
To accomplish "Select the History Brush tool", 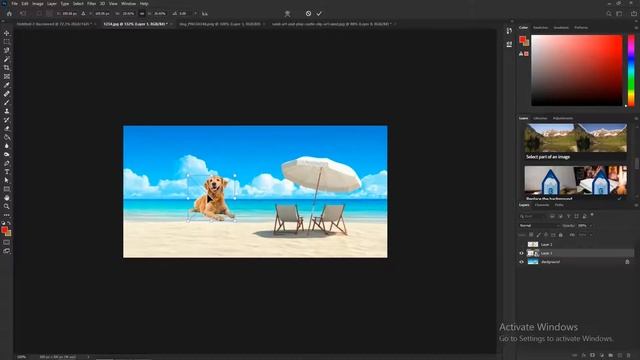I will tap(7, 120).
